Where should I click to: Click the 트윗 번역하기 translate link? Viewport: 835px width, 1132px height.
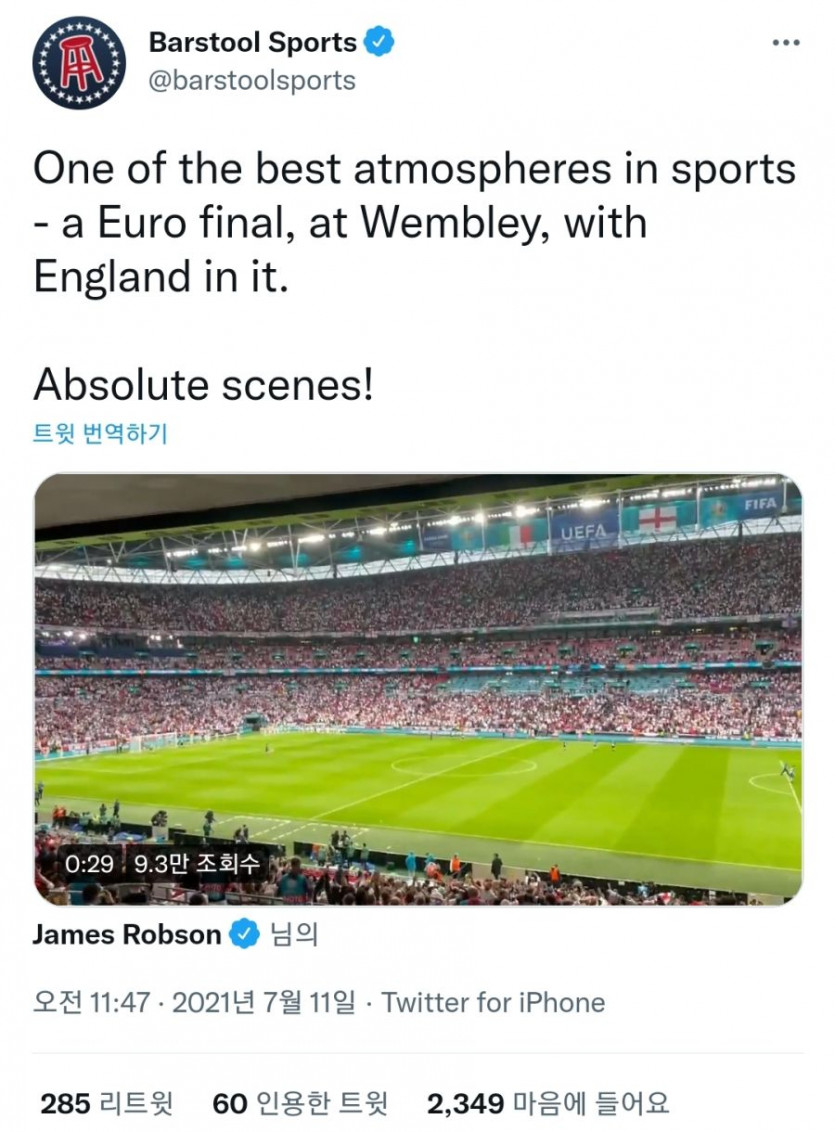tap(100, 433)
